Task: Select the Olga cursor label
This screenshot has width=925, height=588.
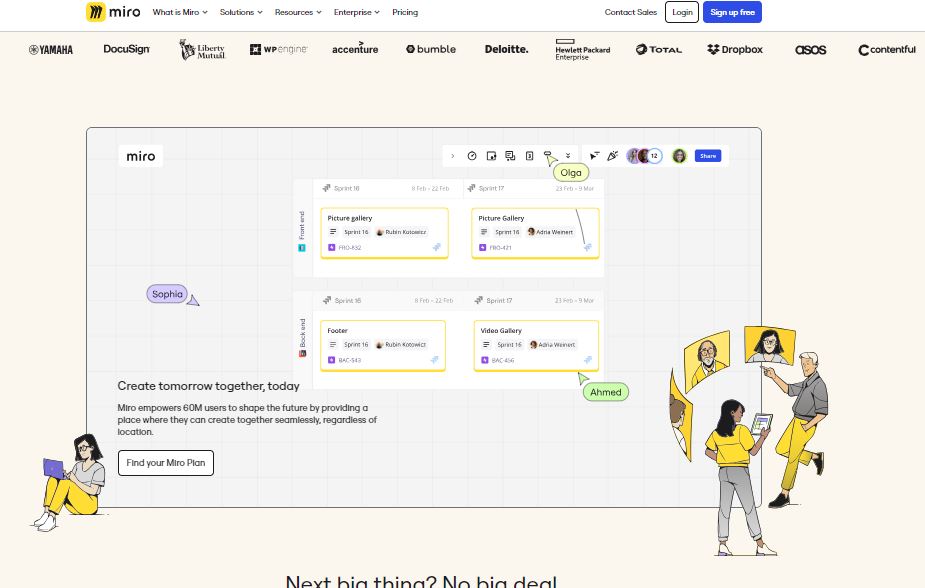Action: 571,173
